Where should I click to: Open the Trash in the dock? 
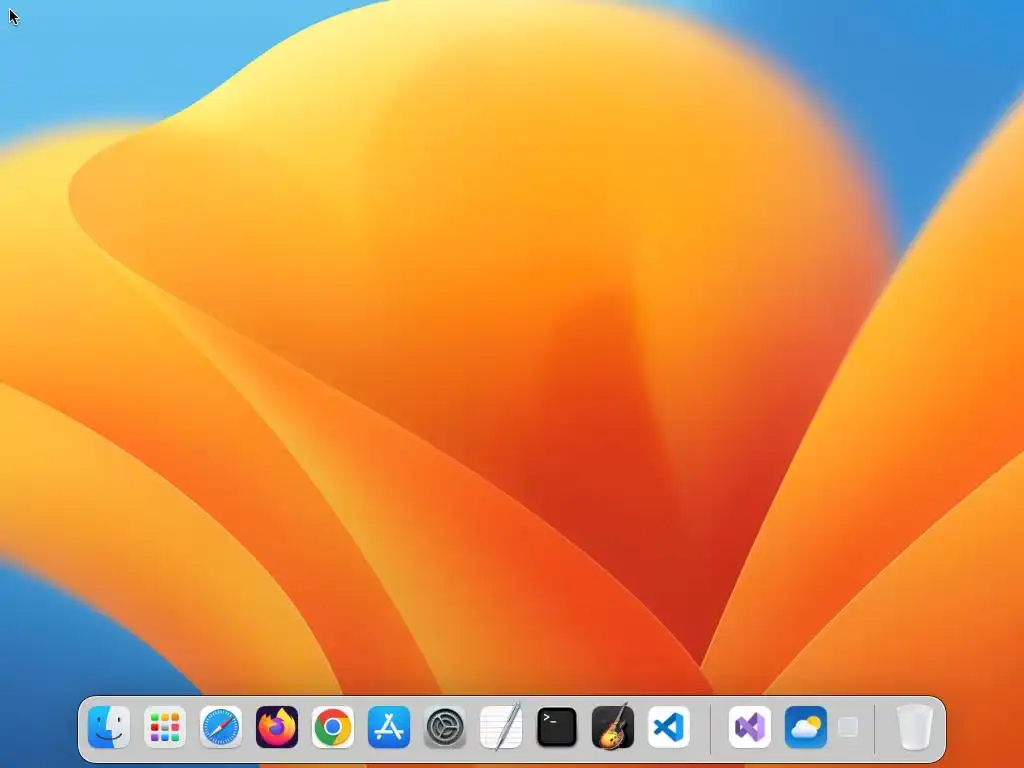pyautogui.click(x=914, y=726)
